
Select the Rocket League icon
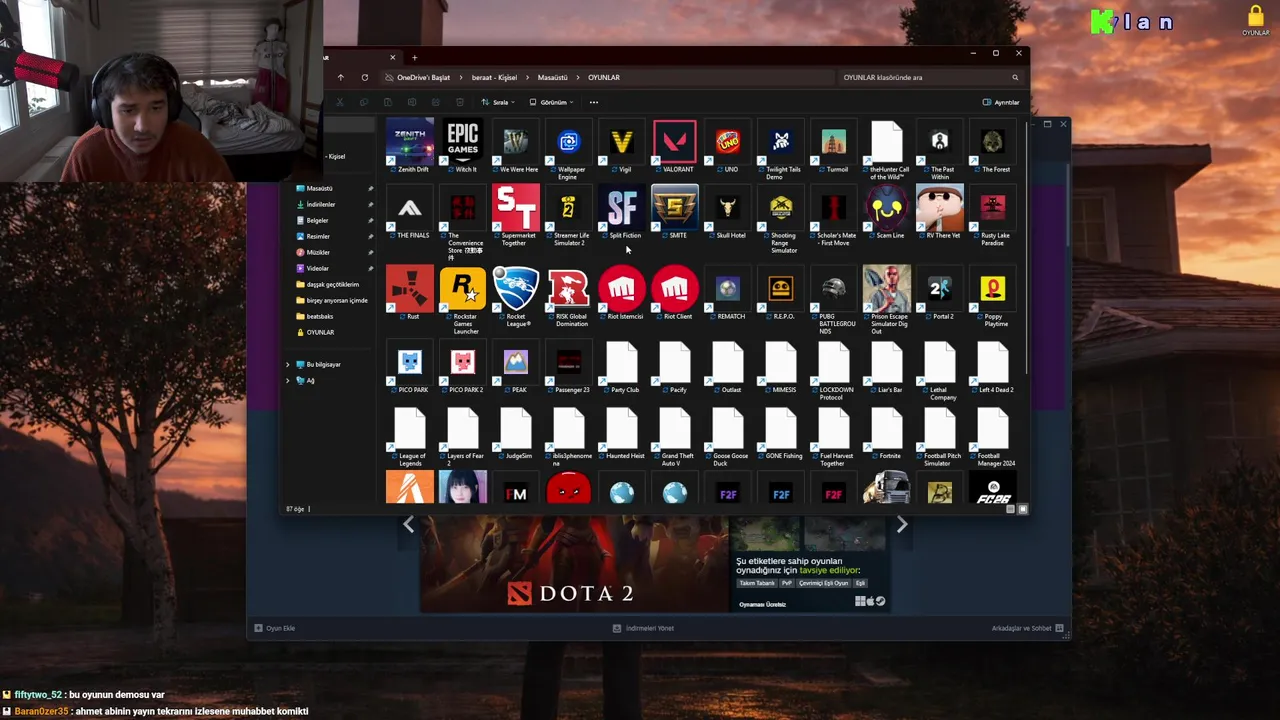click(516, 297)
